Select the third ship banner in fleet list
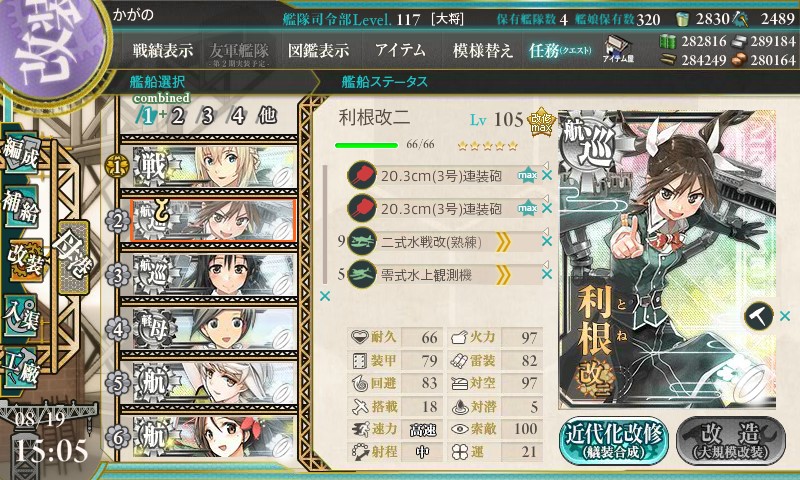 pos(214,275)
